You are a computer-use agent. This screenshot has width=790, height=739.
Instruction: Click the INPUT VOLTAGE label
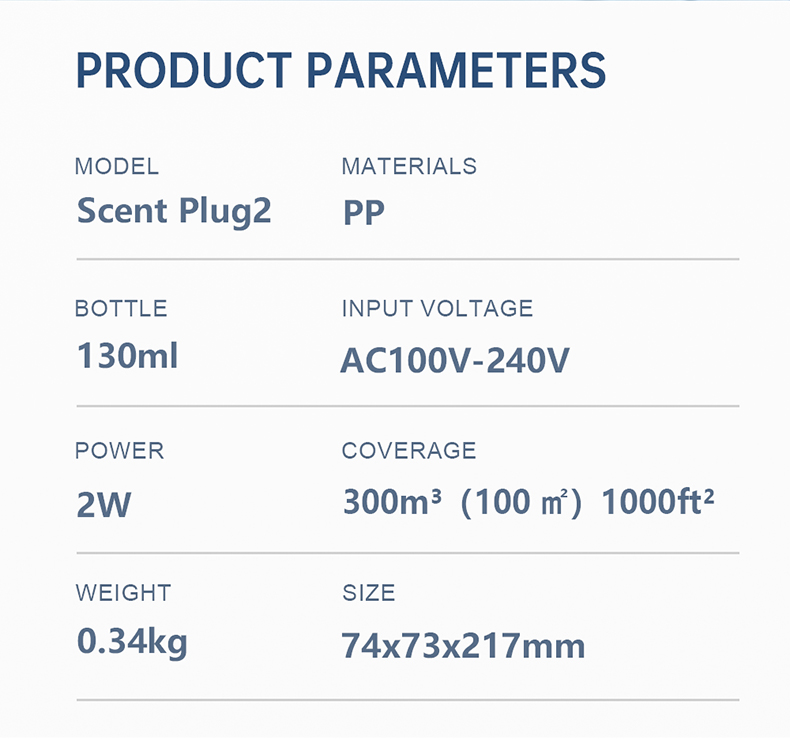click(x=437, y=308)
